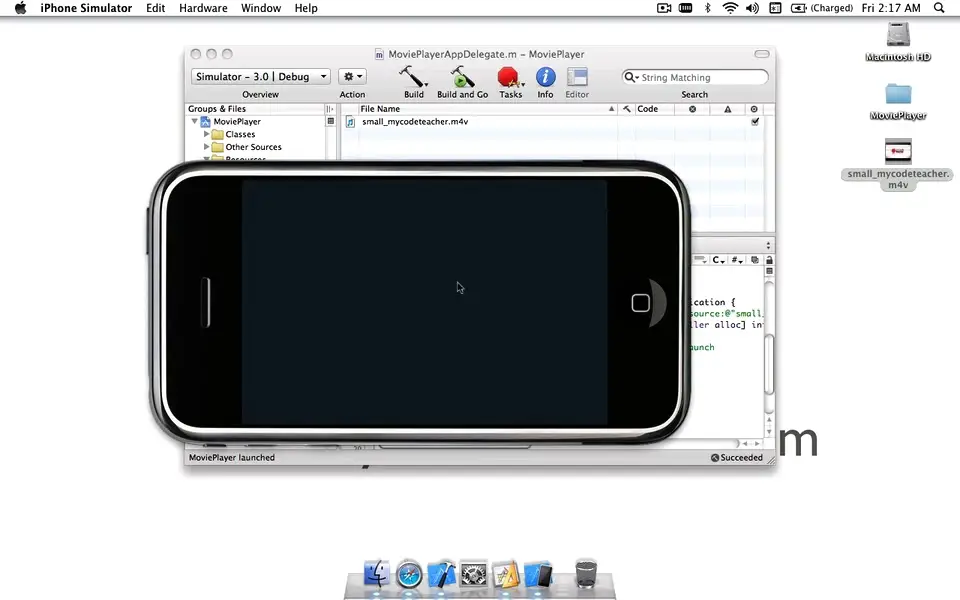Click the Fri 2:17 AM clock

[x=891, y=8]
